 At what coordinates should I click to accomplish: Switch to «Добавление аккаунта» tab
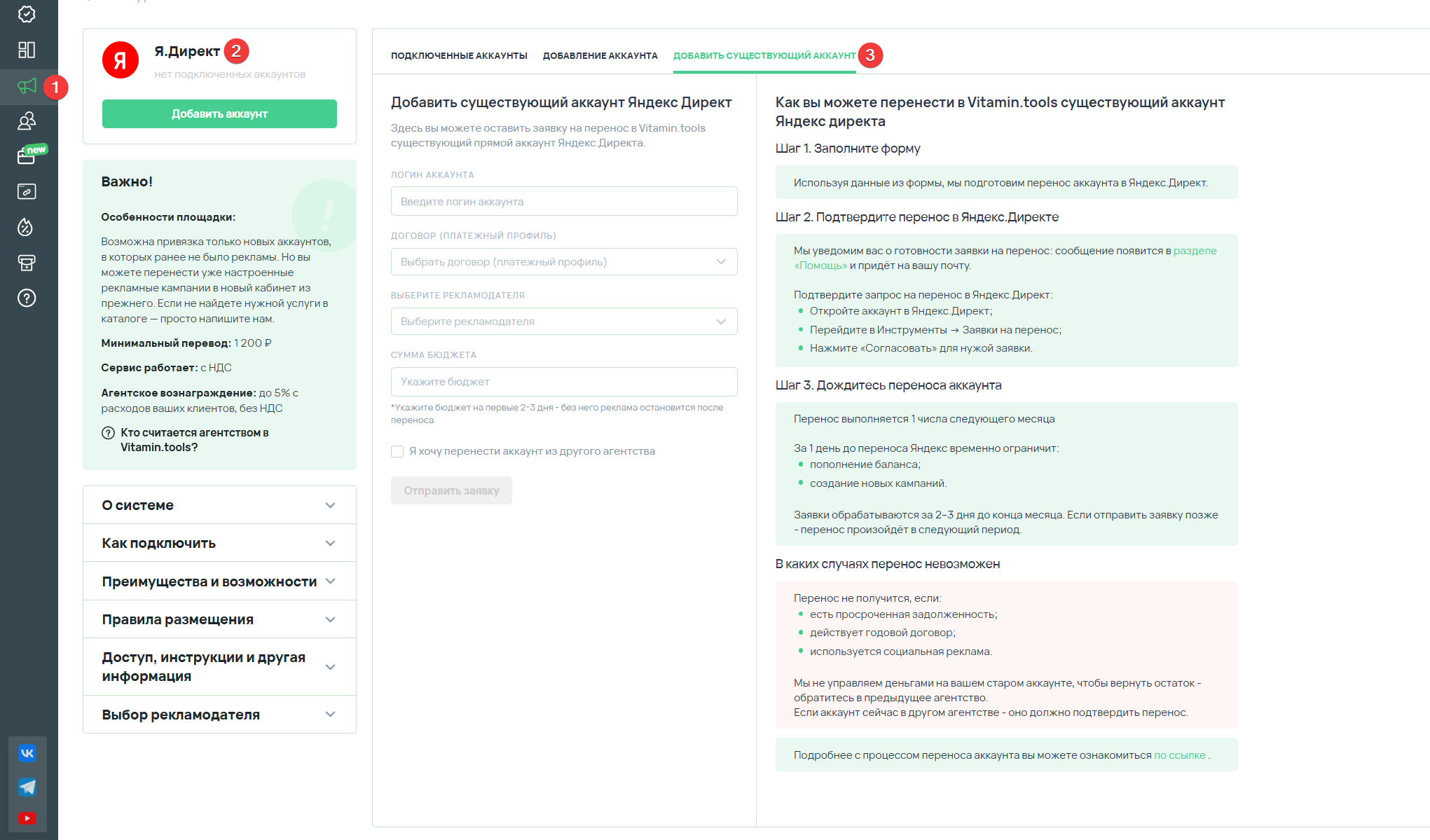[x=600, y=55]
